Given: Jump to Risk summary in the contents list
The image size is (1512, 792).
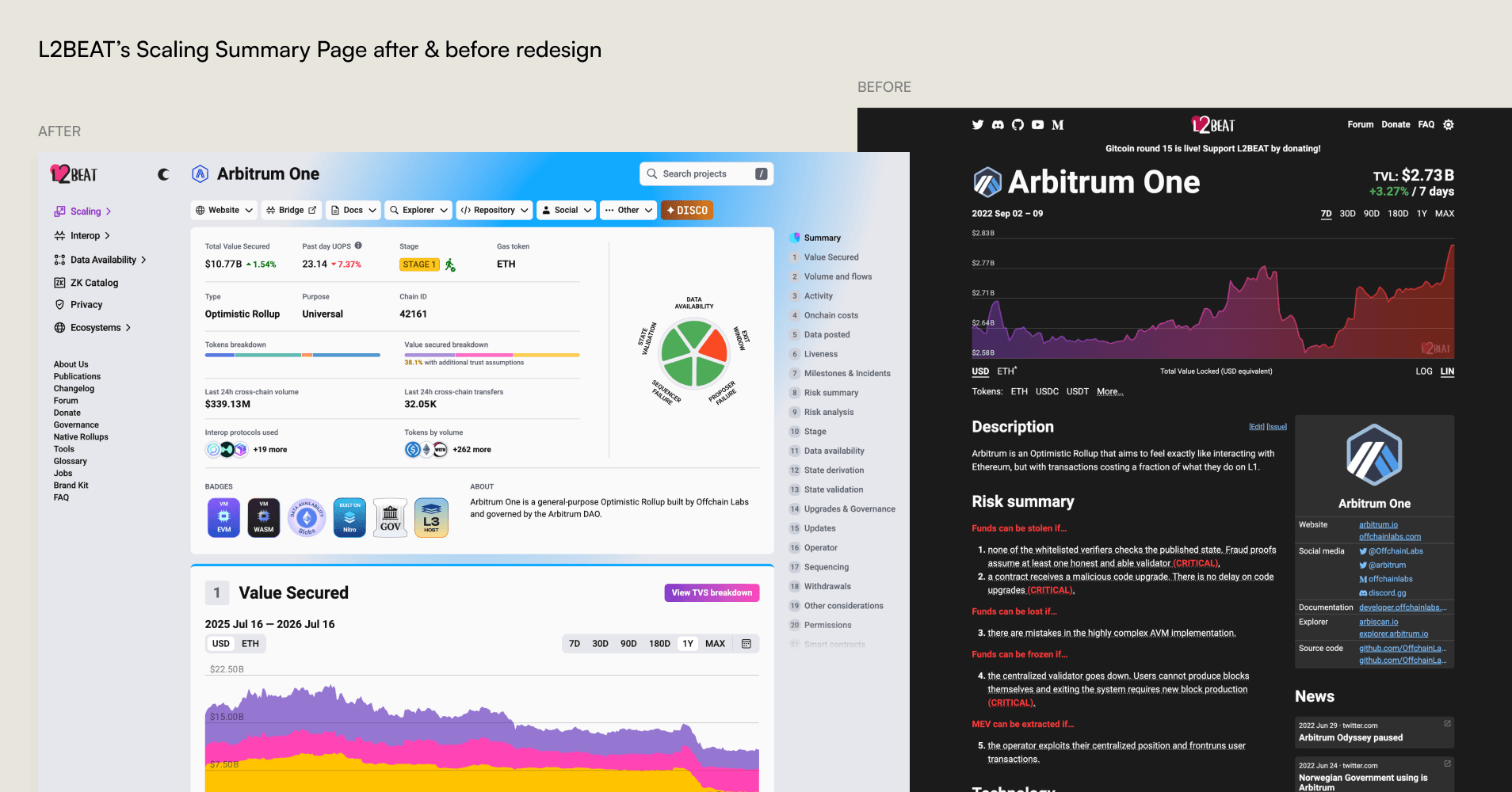Looking at the screenshot, I should click(x=831, y=393).
